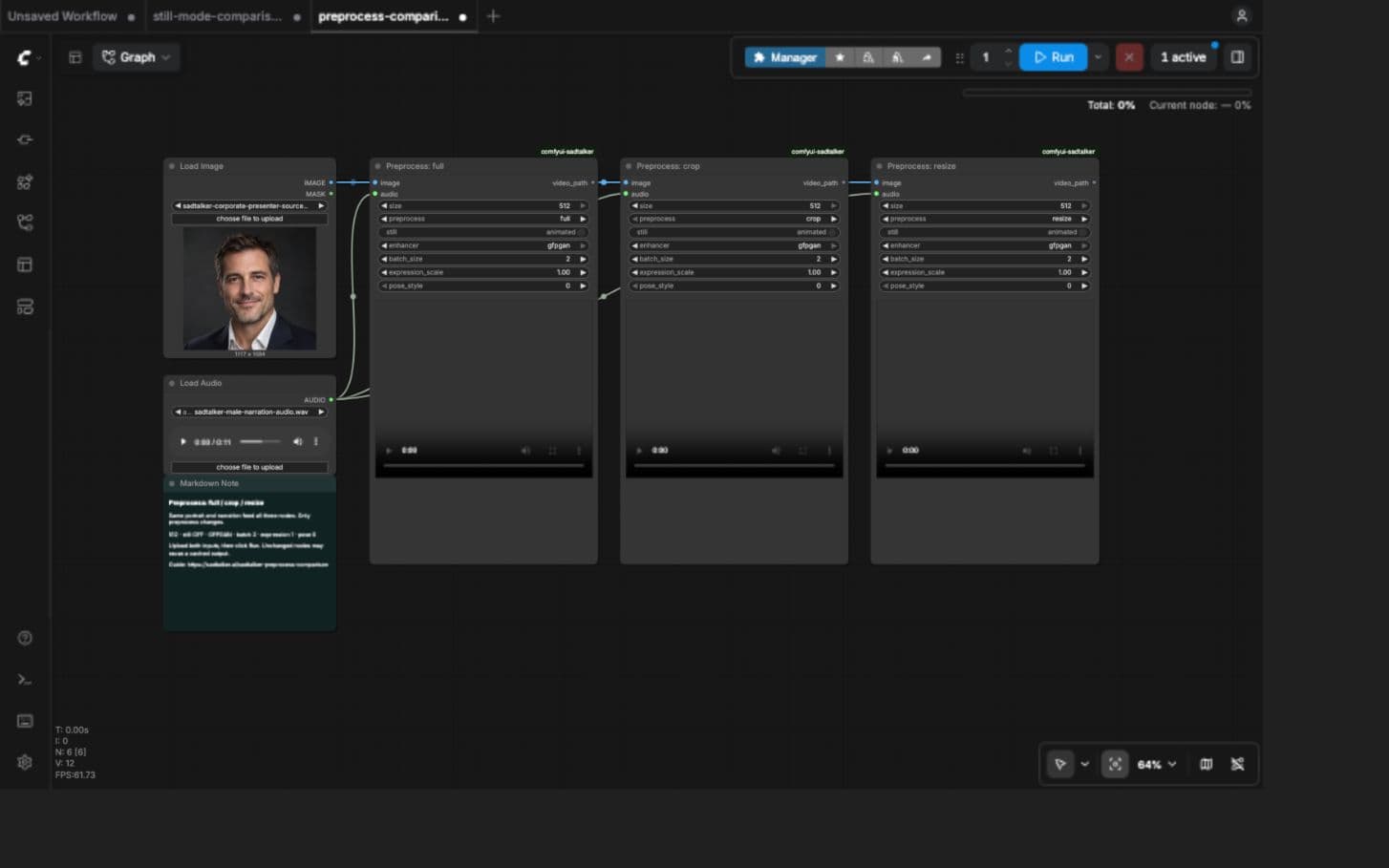Toggle the console terminal icon in sidebar

click(x=25, y=680)
